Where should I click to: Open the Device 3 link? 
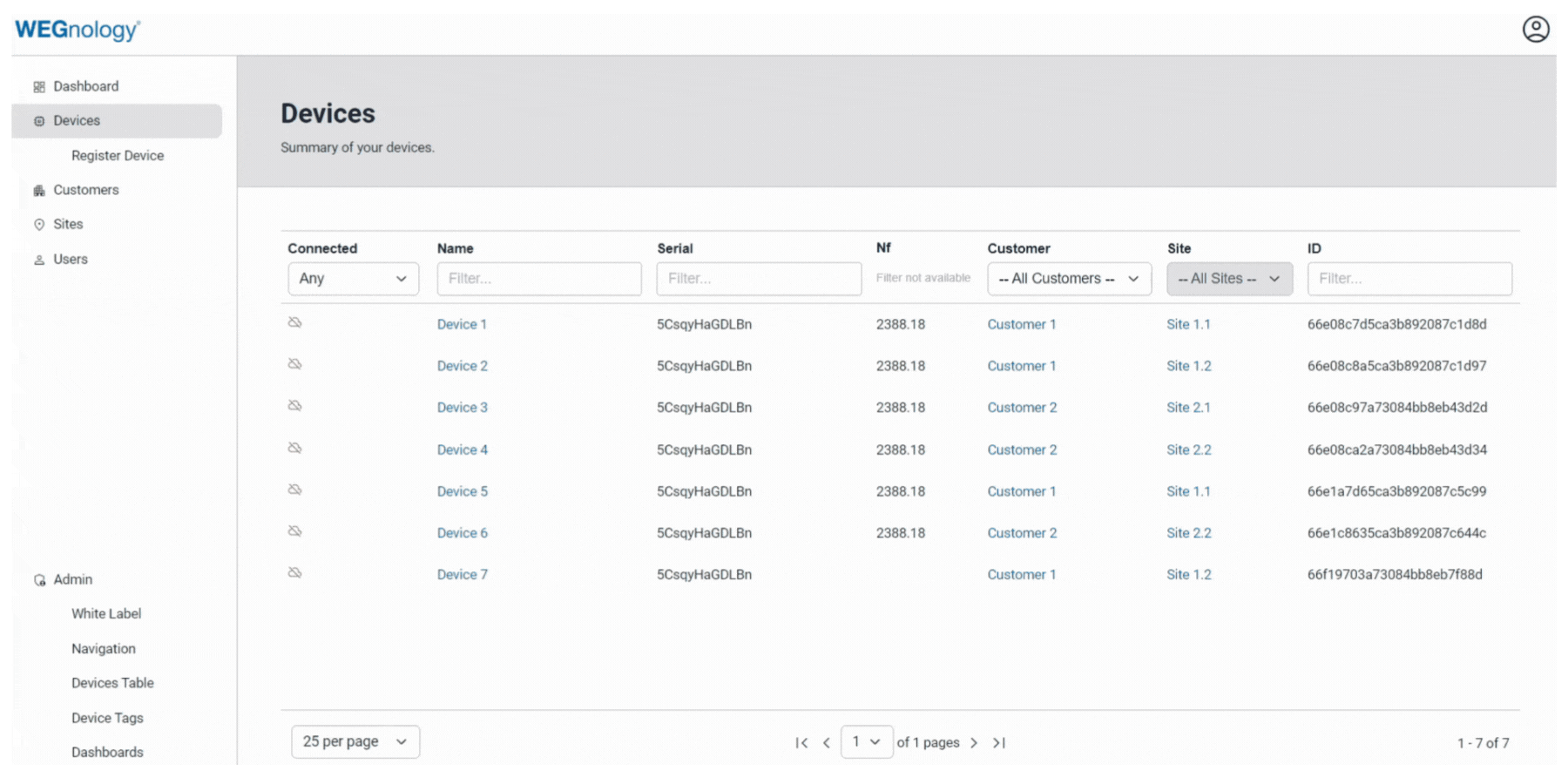click(462, 408)
